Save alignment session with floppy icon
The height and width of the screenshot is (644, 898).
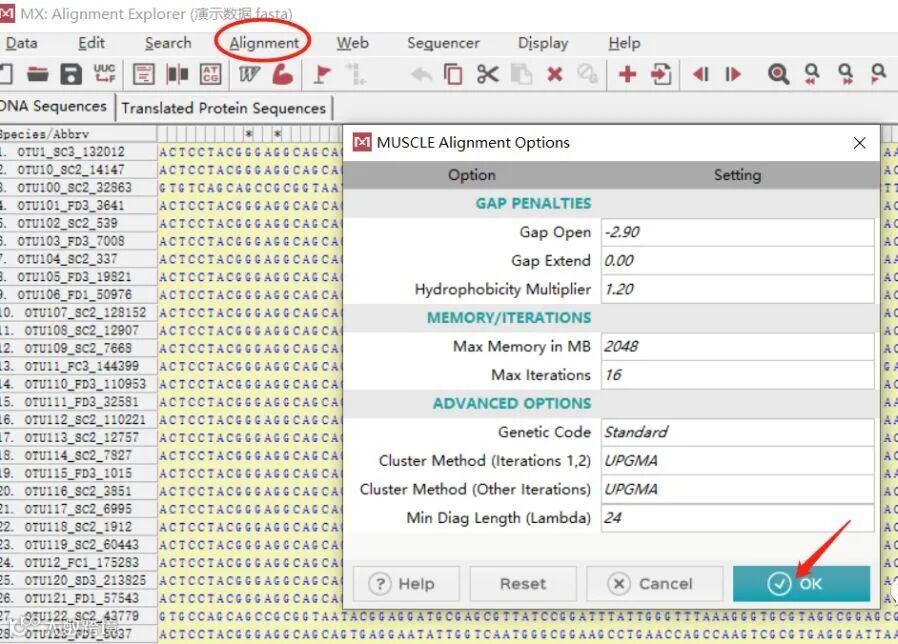coord(71,74)
